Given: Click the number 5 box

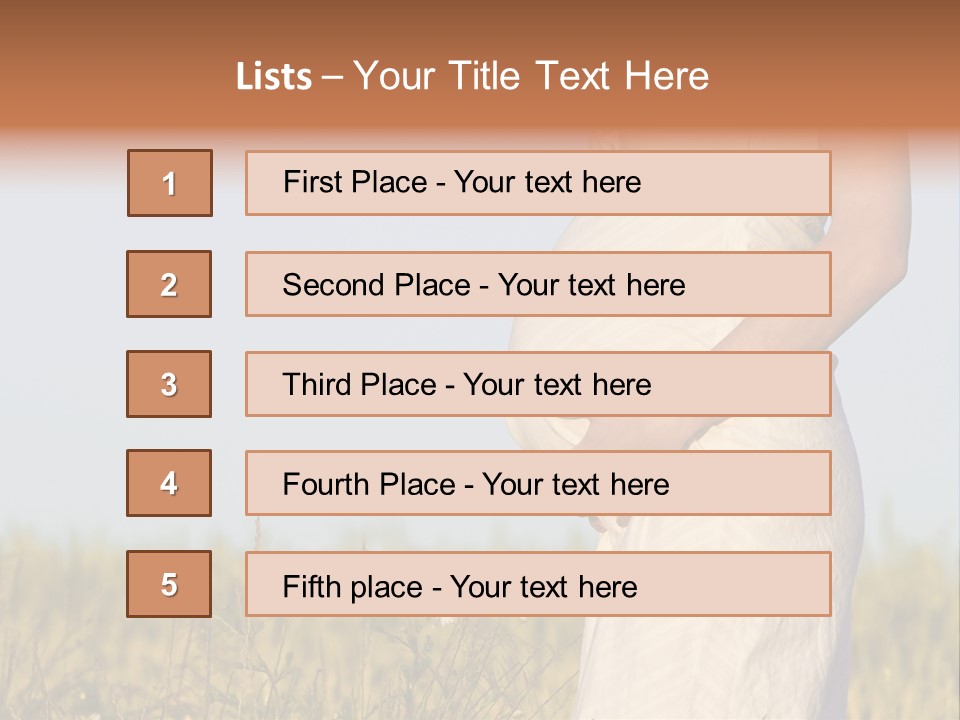Looking at the screenshot, I should (169, 584).
